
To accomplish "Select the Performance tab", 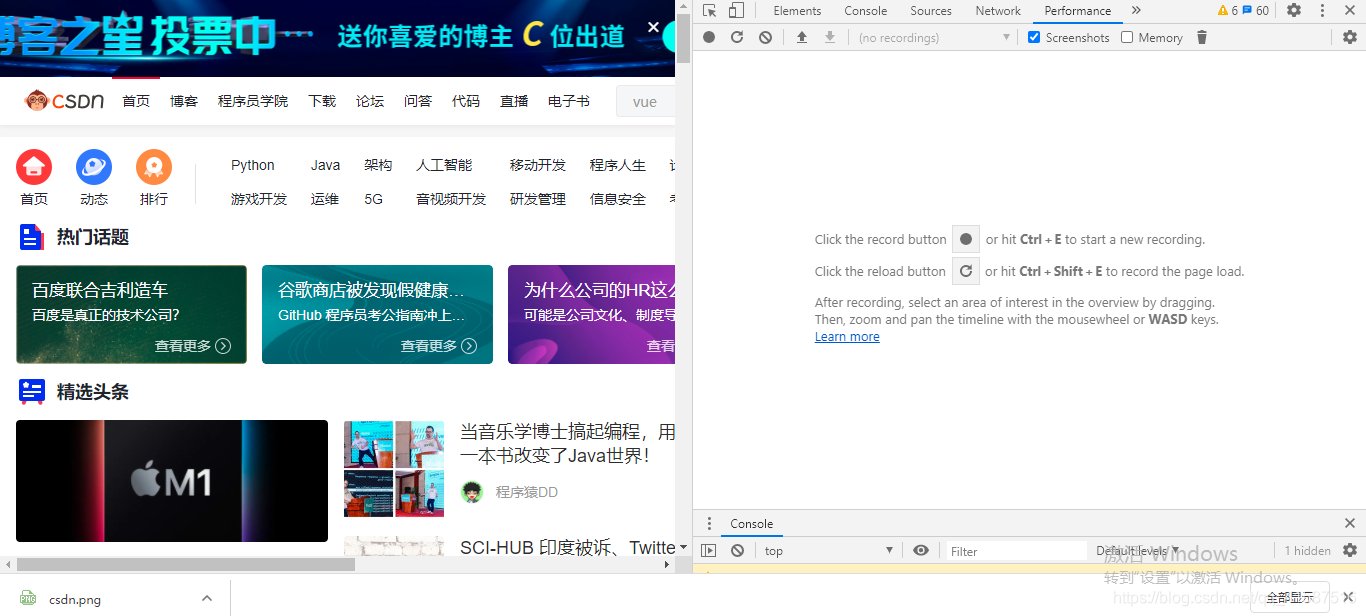I will [1077, 11].
